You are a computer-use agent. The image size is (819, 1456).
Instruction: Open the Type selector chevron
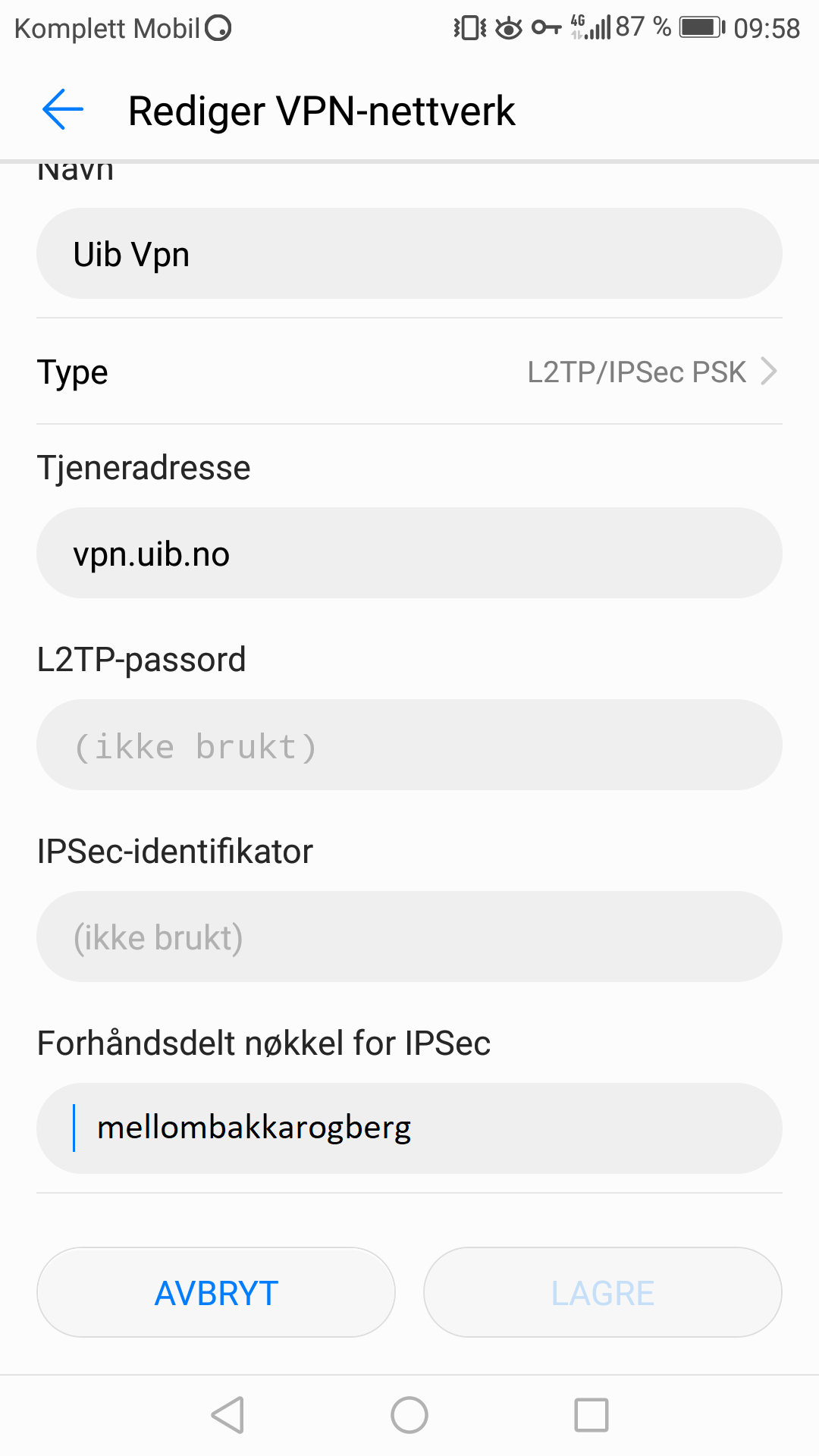tap(769, 372)
